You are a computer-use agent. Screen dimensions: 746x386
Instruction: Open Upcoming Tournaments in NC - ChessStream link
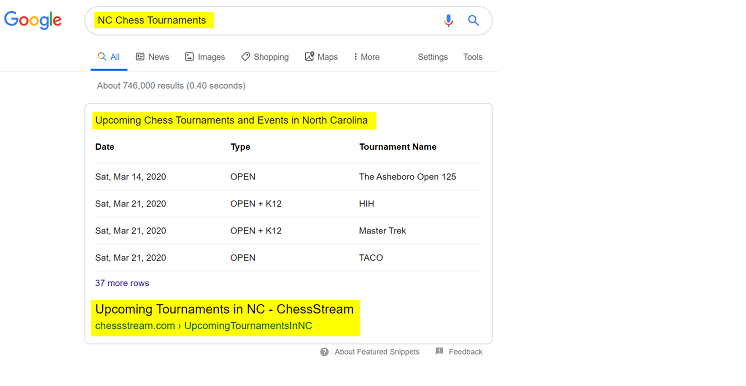point(225,309)
